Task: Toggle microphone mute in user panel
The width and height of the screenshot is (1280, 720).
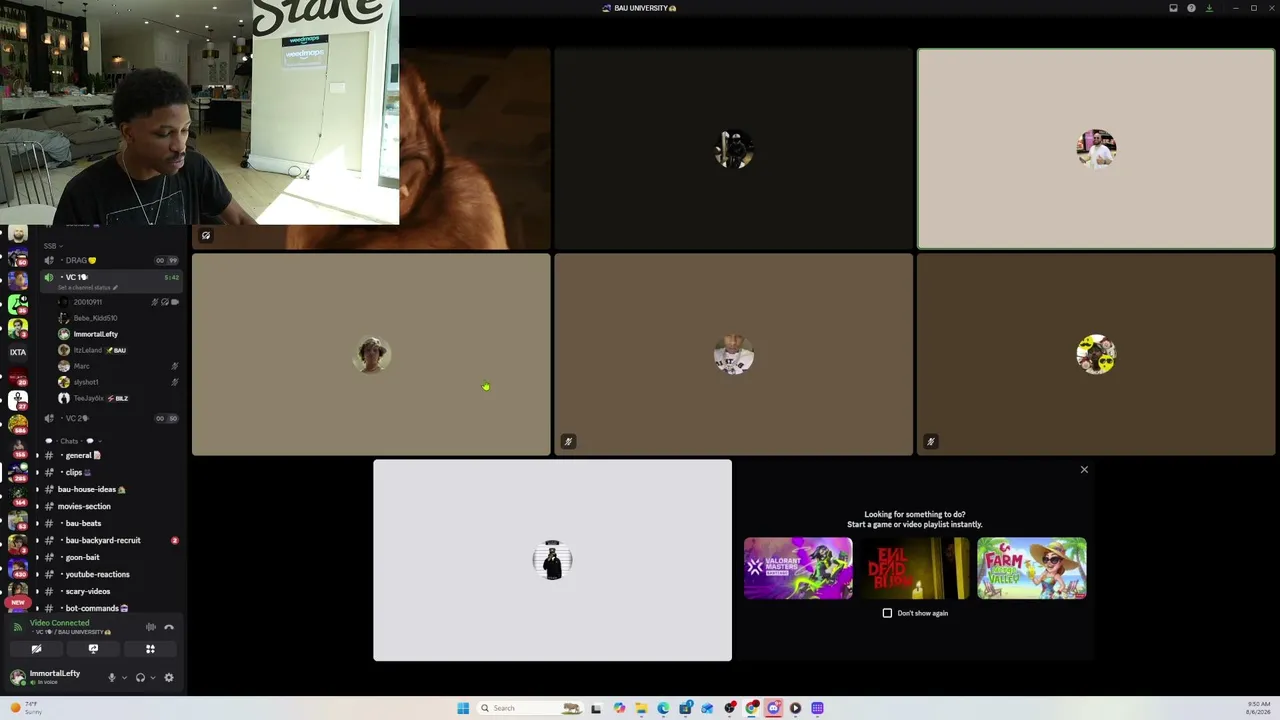Action: (111, 677)
